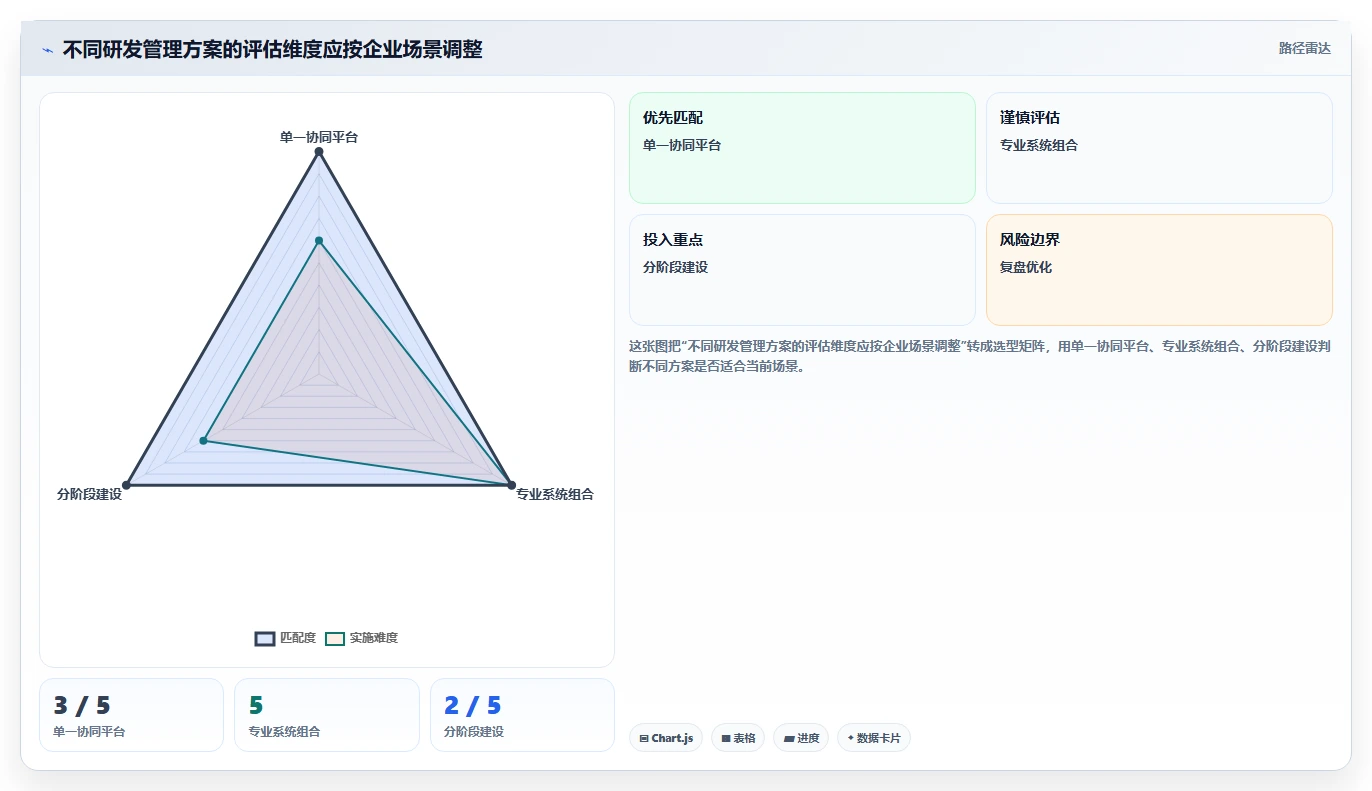Screen dimensions: 1372x791
Task: Click the radar axis label 分阶段建设
Action: [90, 494]
